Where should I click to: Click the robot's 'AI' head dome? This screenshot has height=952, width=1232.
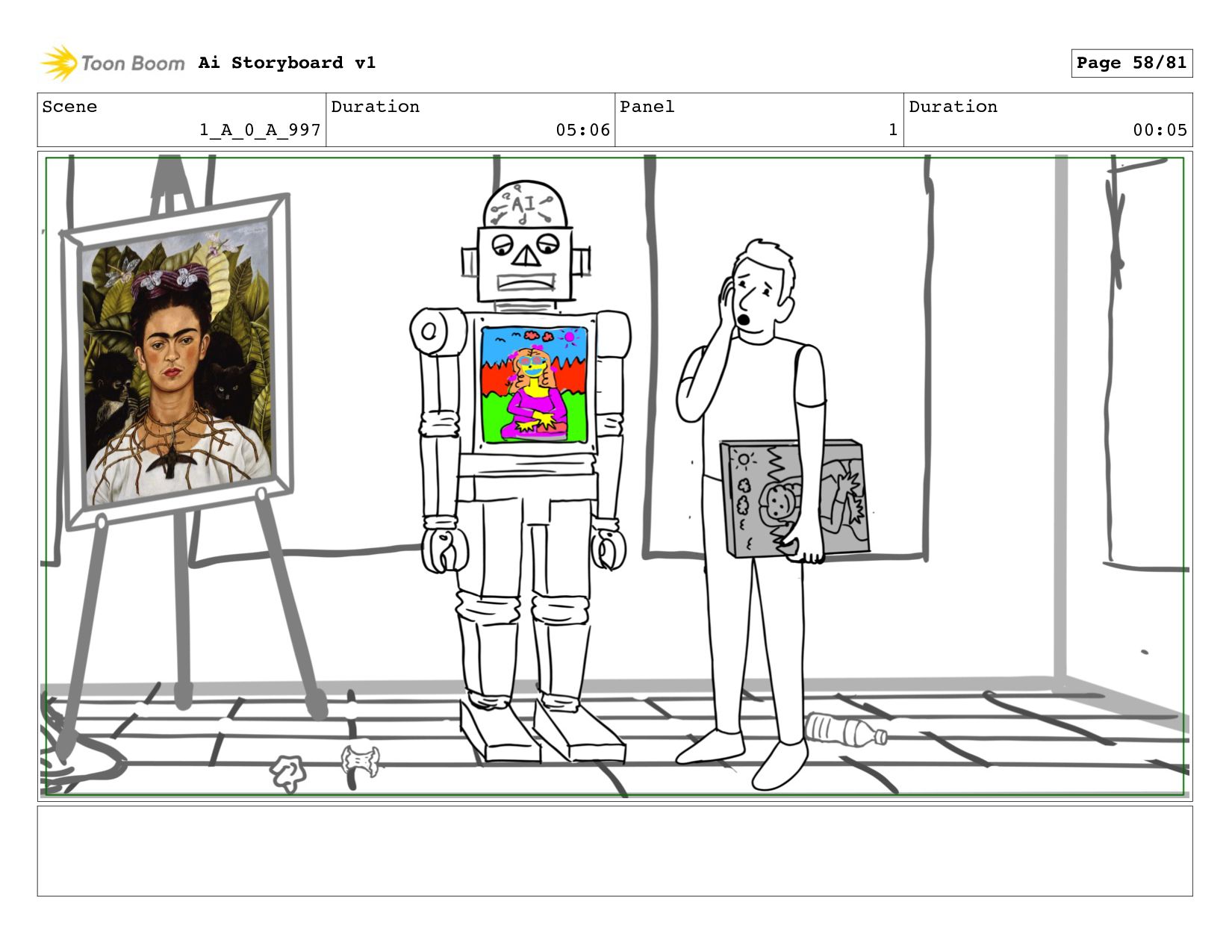[x=524, y=205]
